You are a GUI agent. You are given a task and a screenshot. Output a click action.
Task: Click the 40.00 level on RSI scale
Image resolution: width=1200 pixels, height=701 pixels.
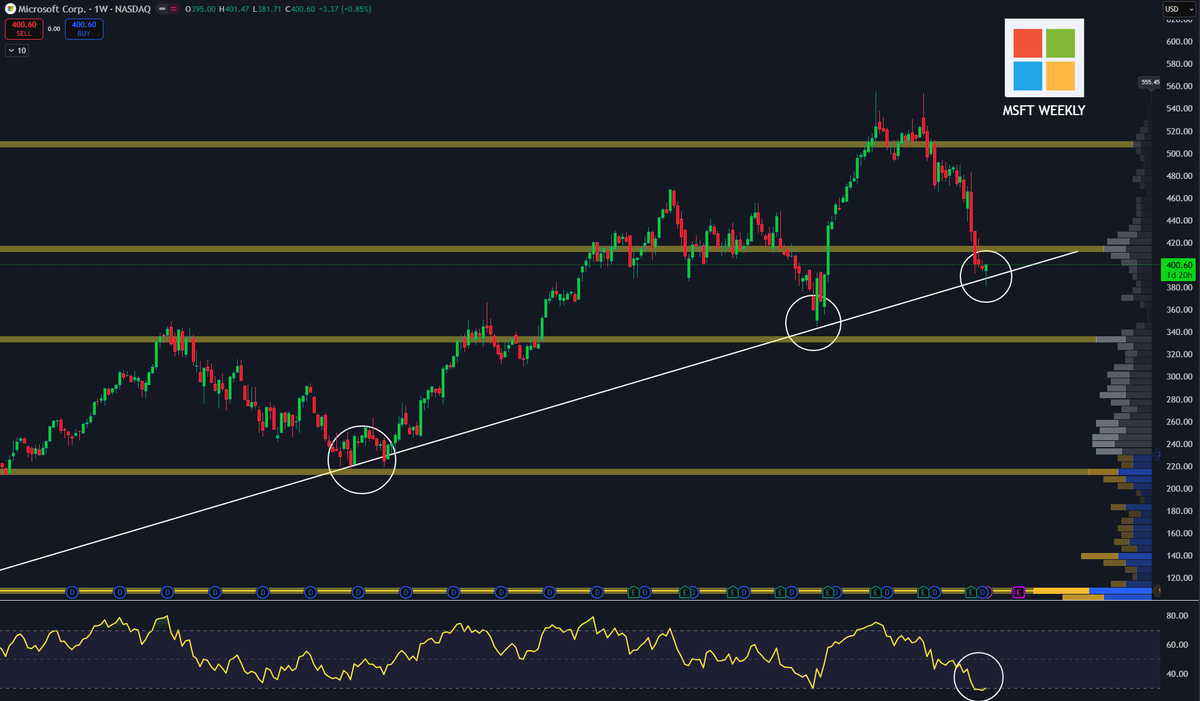click(x=1177, y=674)
